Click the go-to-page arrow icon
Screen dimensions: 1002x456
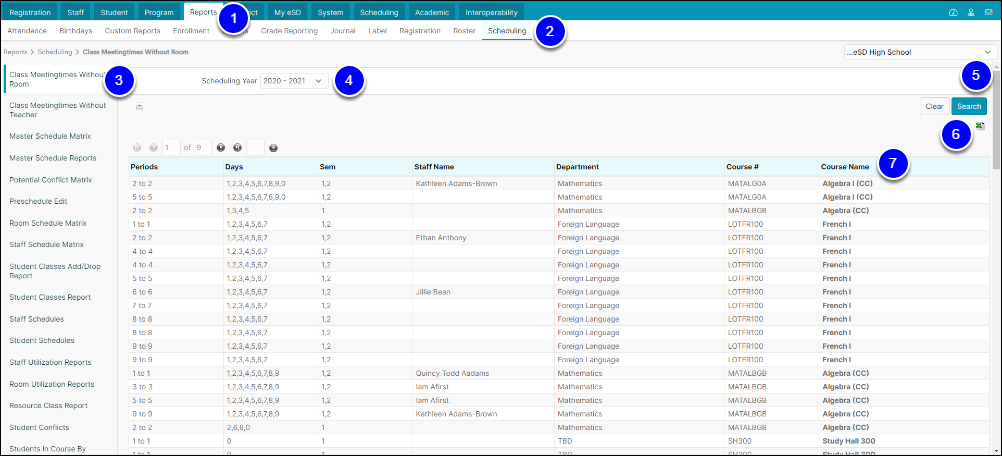(x=273, y=148)
